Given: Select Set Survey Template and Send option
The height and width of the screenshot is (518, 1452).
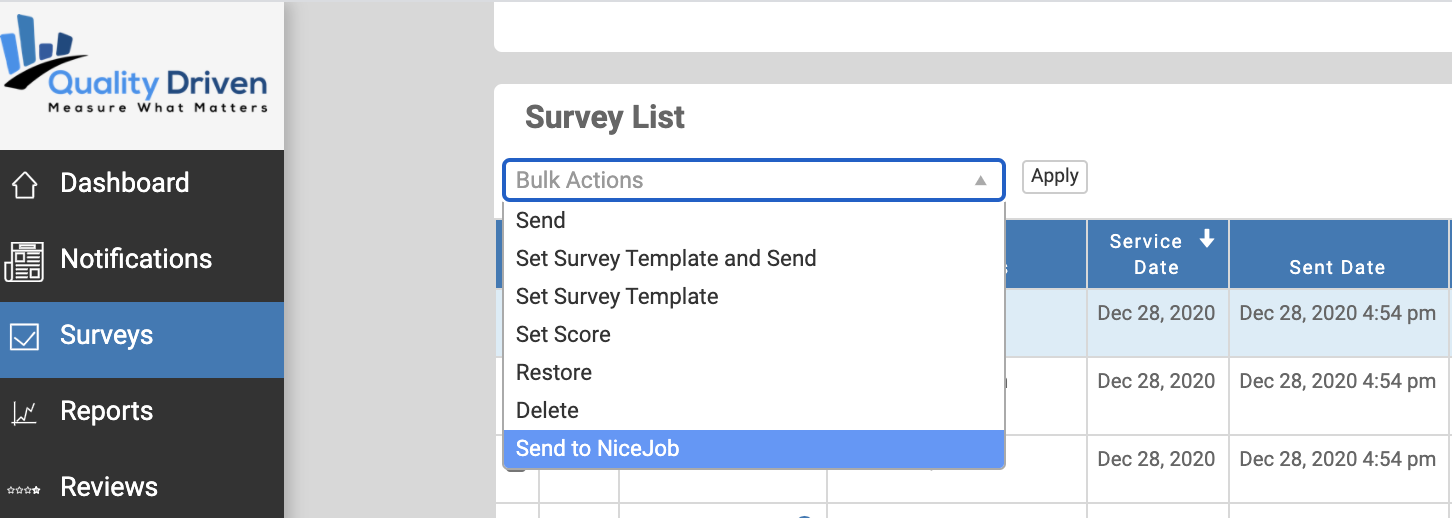Looking at the screenshot, I should 754,259.
